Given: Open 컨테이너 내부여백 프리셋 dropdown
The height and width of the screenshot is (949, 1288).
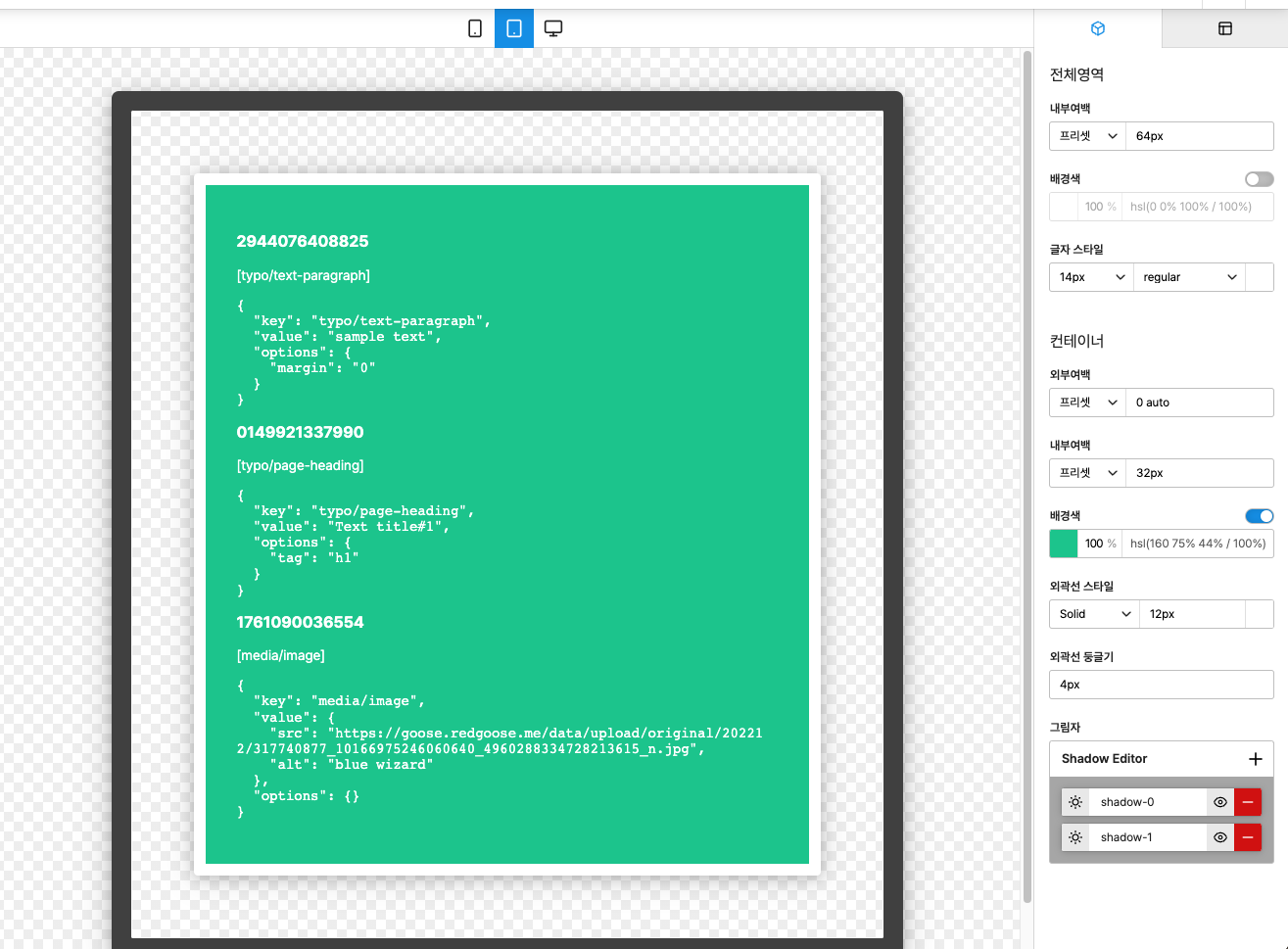Looking at the screenshot, I should tap(1087, 473).
